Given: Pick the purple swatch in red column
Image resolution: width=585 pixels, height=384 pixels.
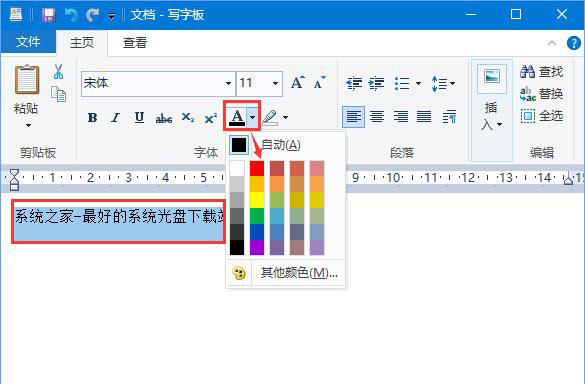Looking at the screenshot, I should [257, 247].
